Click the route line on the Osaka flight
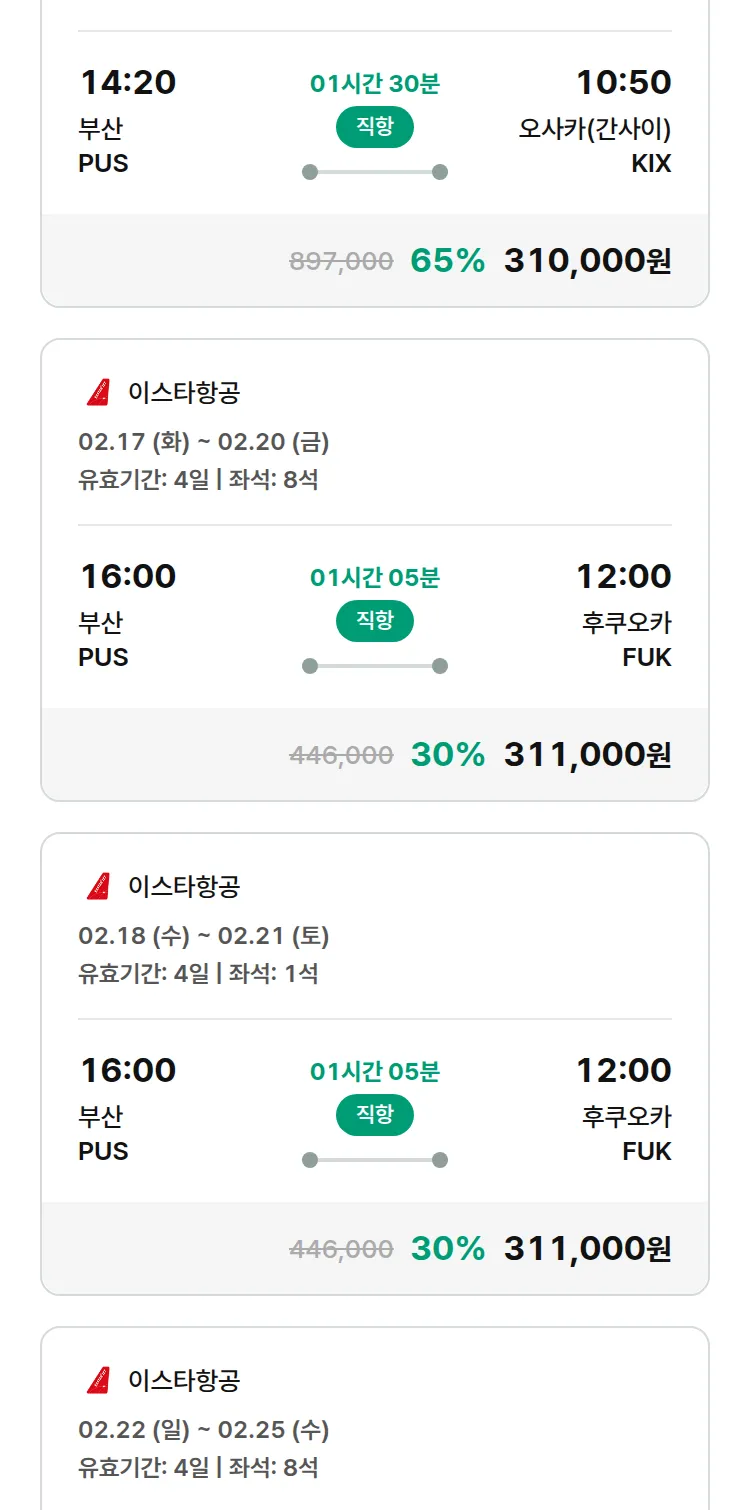The image size is (750, 1510). pyautogui.click(x=374, y=172)
